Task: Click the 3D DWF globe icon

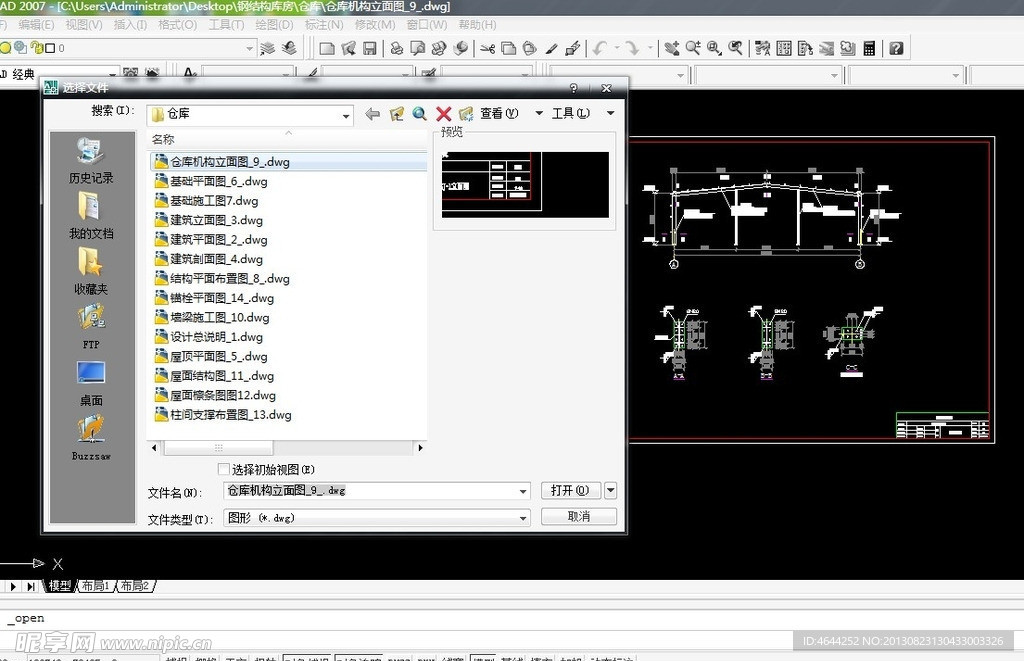Action: (461, 48)
